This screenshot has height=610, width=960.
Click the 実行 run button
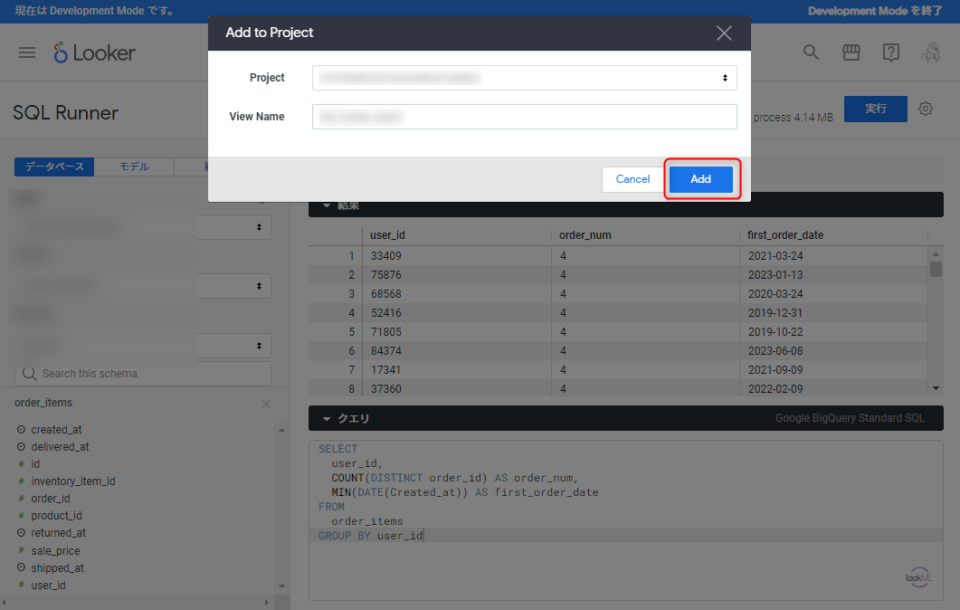click(x=875, y=108)
